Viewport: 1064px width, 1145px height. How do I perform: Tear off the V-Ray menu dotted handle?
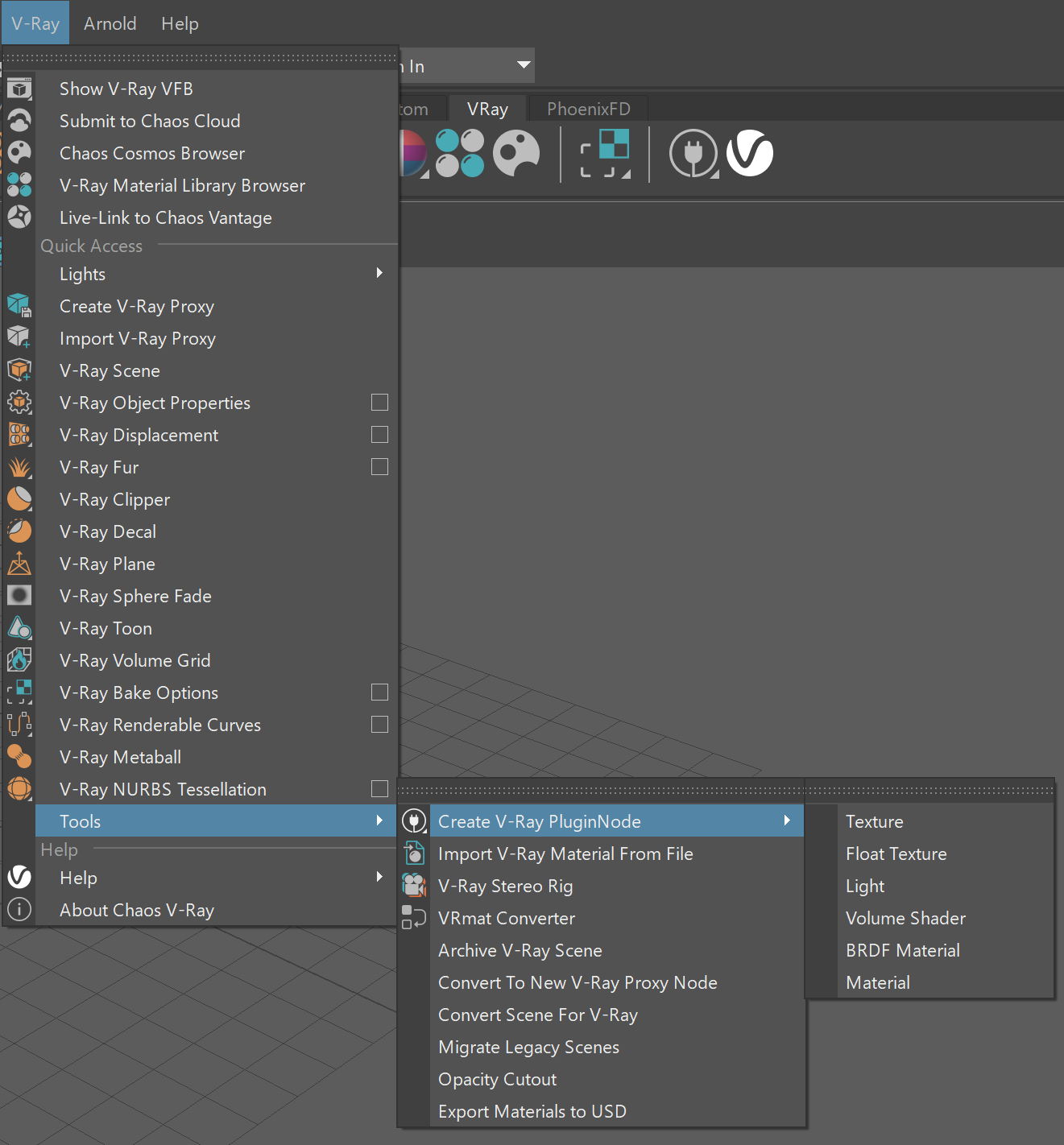(x=201, y=58)
